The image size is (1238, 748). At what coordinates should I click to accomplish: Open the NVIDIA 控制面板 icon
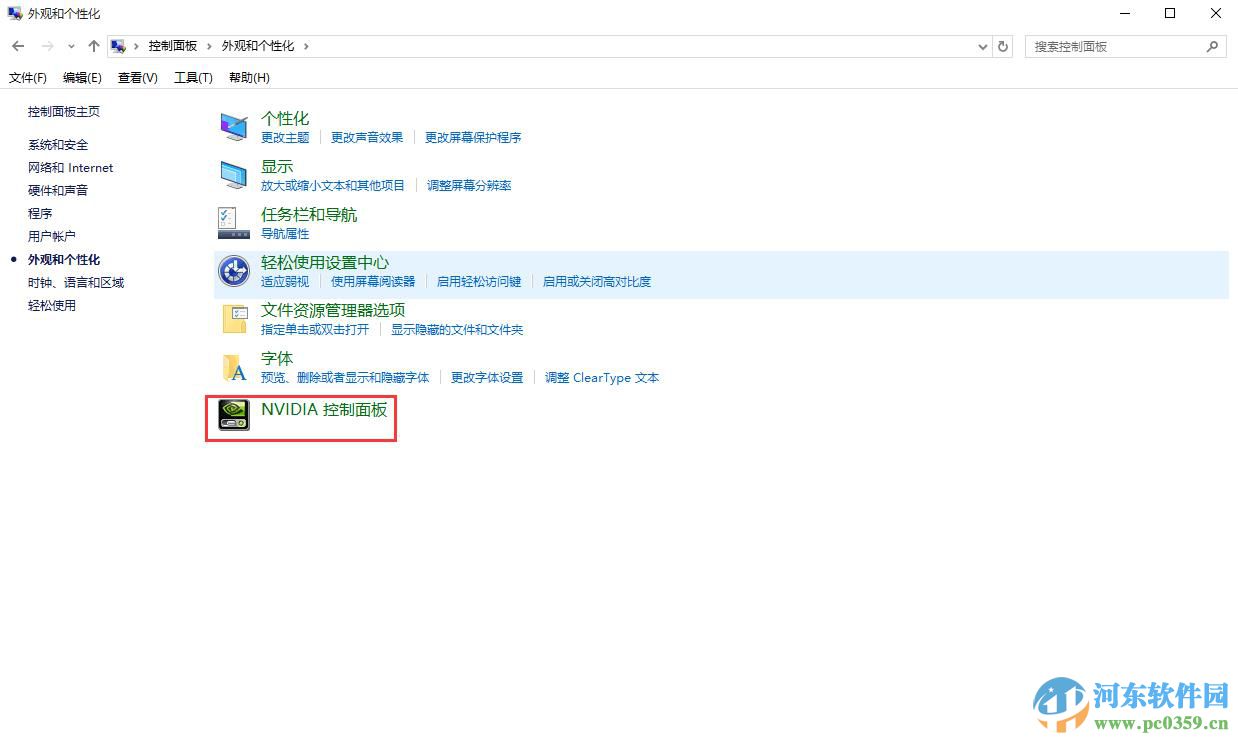pyautogui.click(x=233, y=416)
